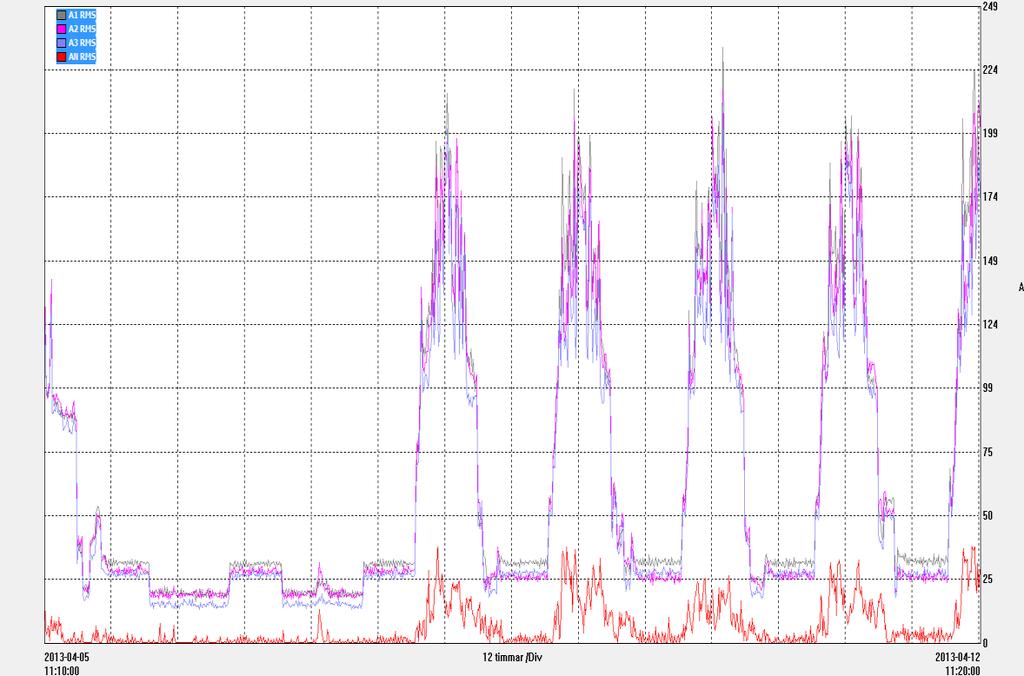The image size is (1024, 676).
Task: Click the '249' y-axis value
Action: click(x=990, y=7)
